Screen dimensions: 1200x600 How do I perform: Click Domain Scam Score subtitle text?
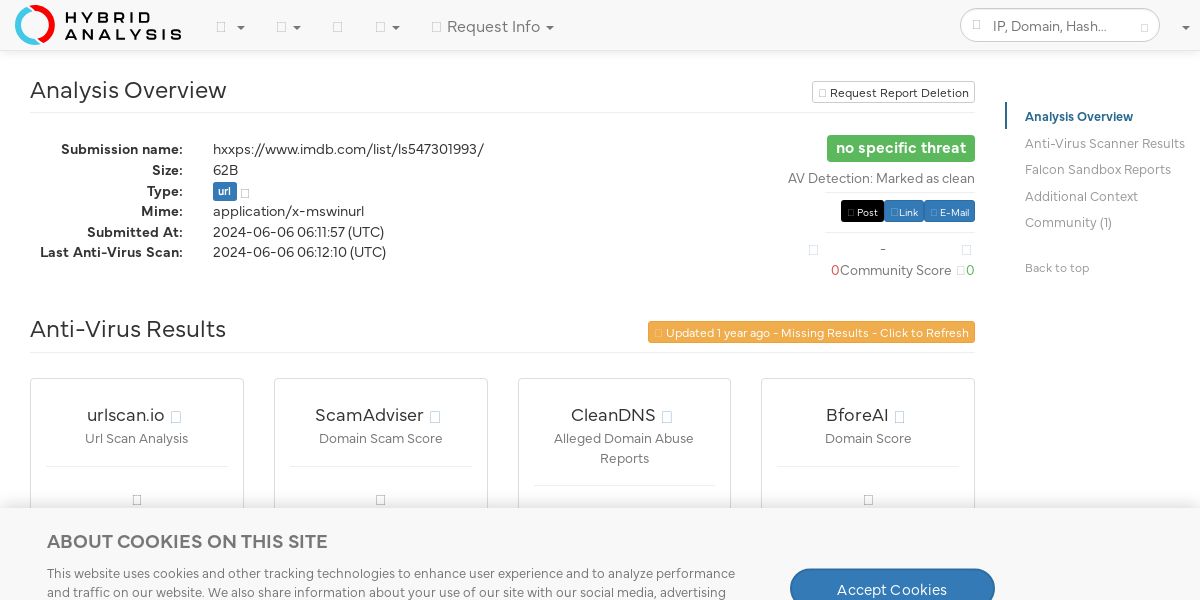tap(381, 439)
